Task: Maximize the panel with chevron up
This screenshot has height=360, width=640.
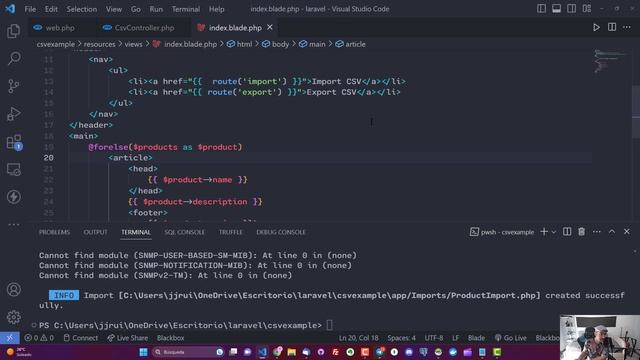Action: [611, 232]
